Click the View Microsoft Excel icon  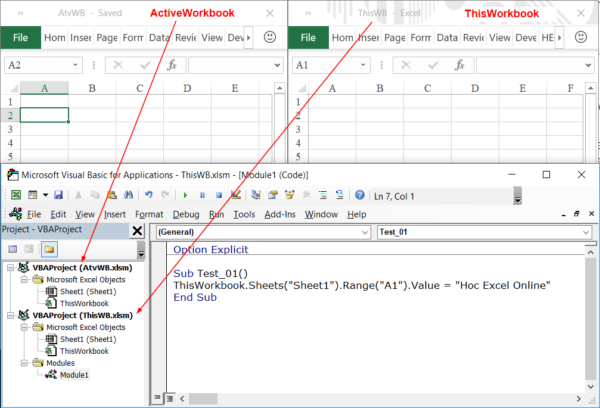pyautogui.click(x=16, y=196)
